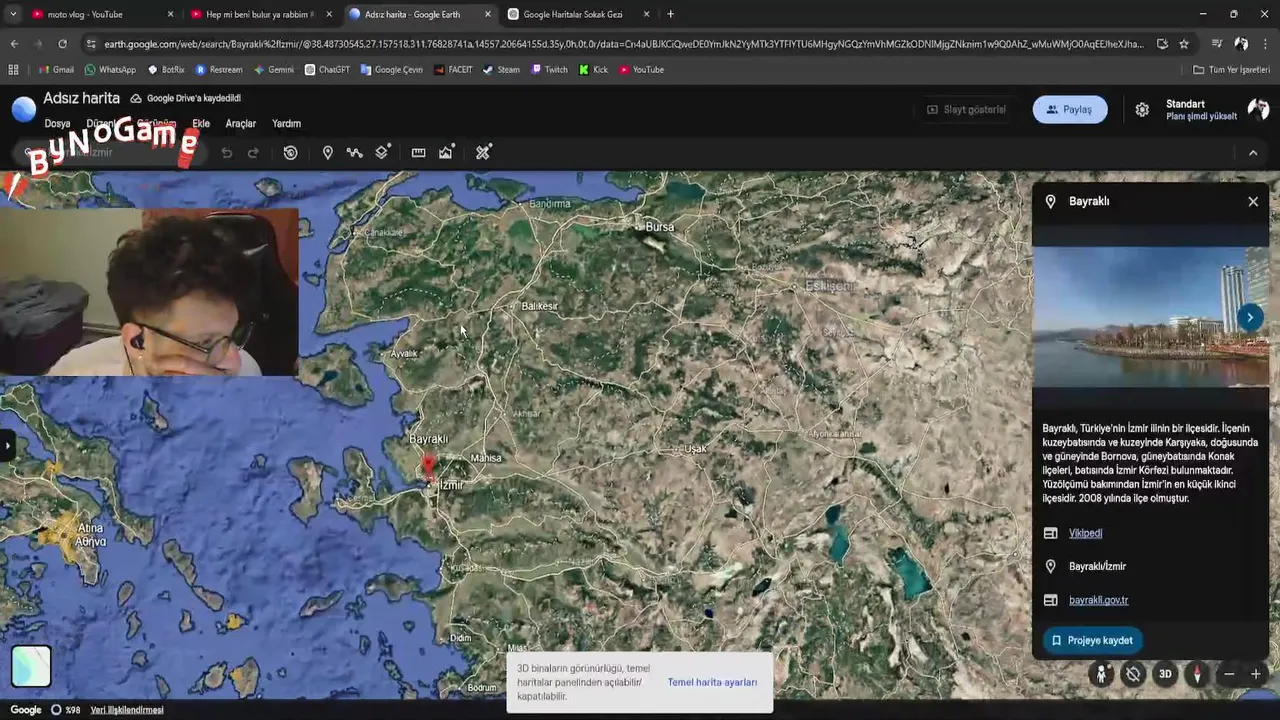Image resolution: width=1280 pixels, height=720 pixels.
Task: Click the Temel harita ayarları link
Action: click(x=712, y=683)
